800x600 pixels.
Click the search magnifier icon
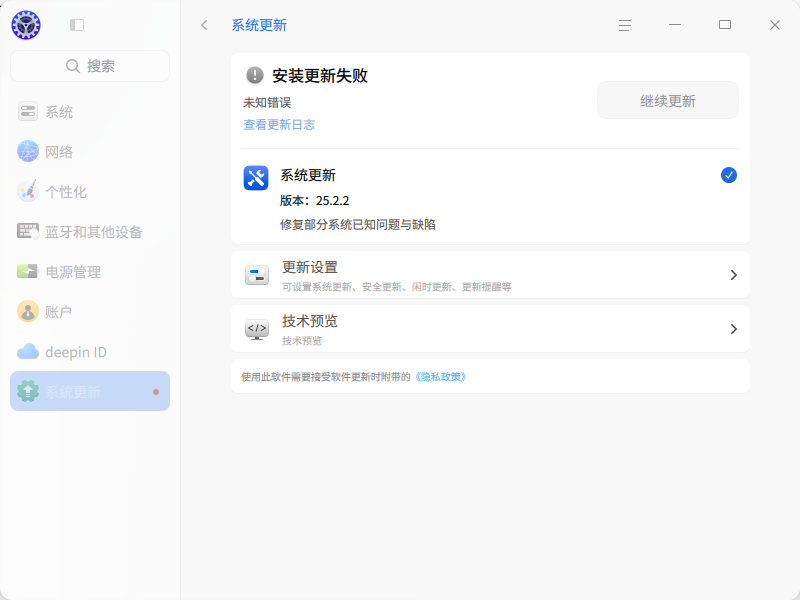[73, 66]
